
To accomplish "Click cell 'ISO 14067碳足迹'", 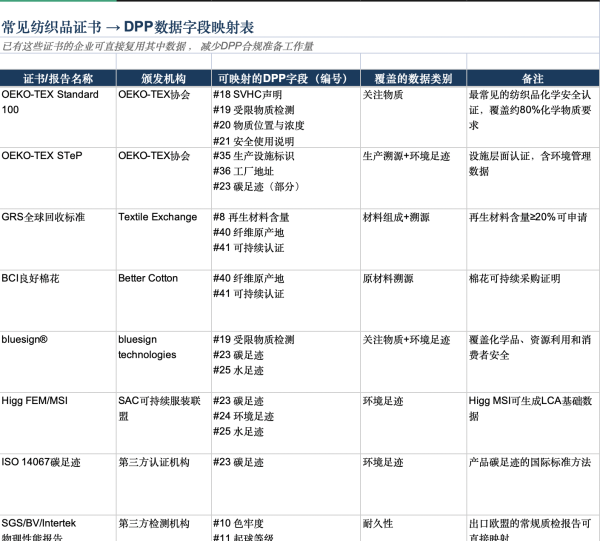I will pos(58,484).
